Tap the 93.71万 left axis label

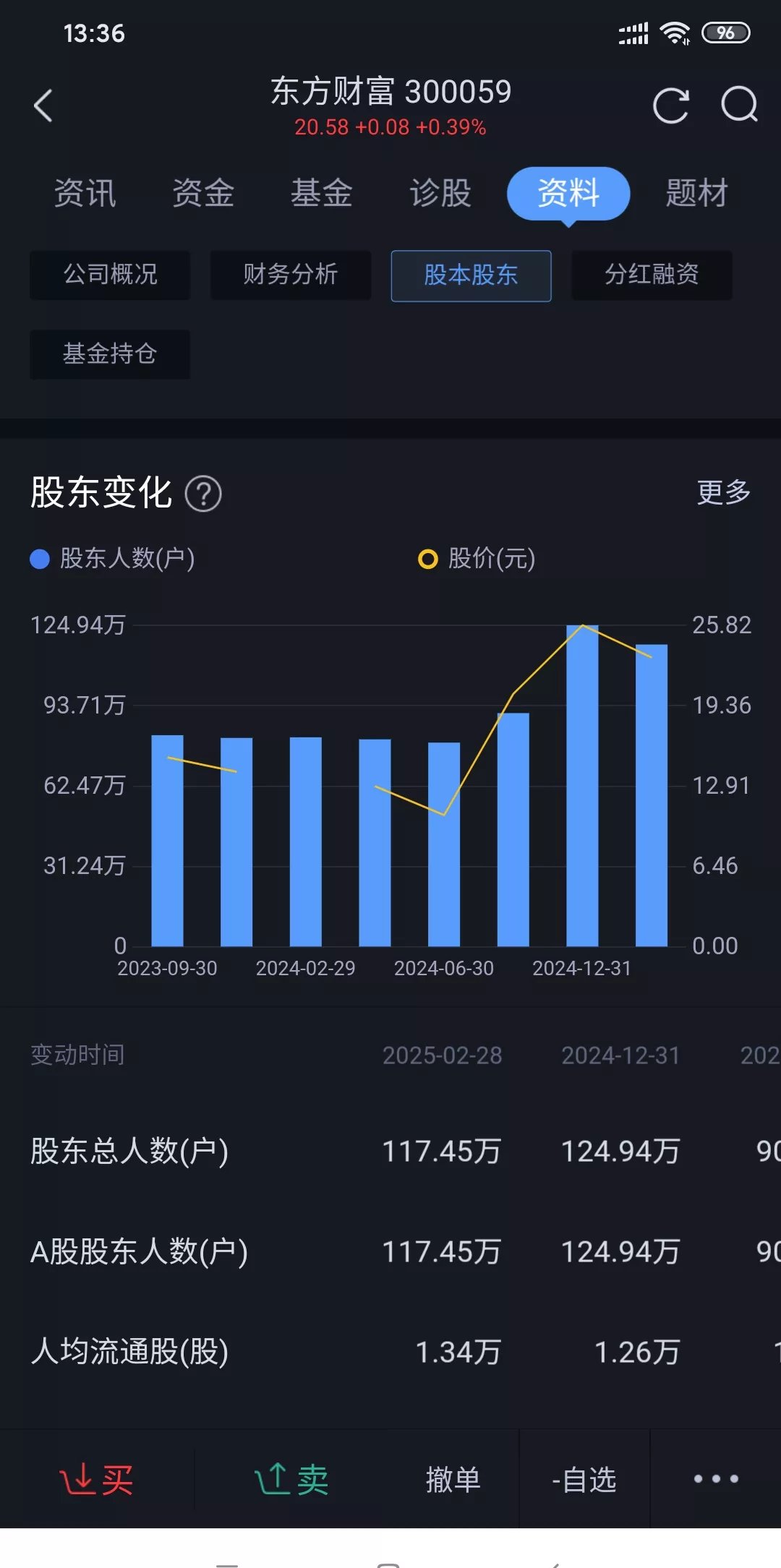click(85, 705)
